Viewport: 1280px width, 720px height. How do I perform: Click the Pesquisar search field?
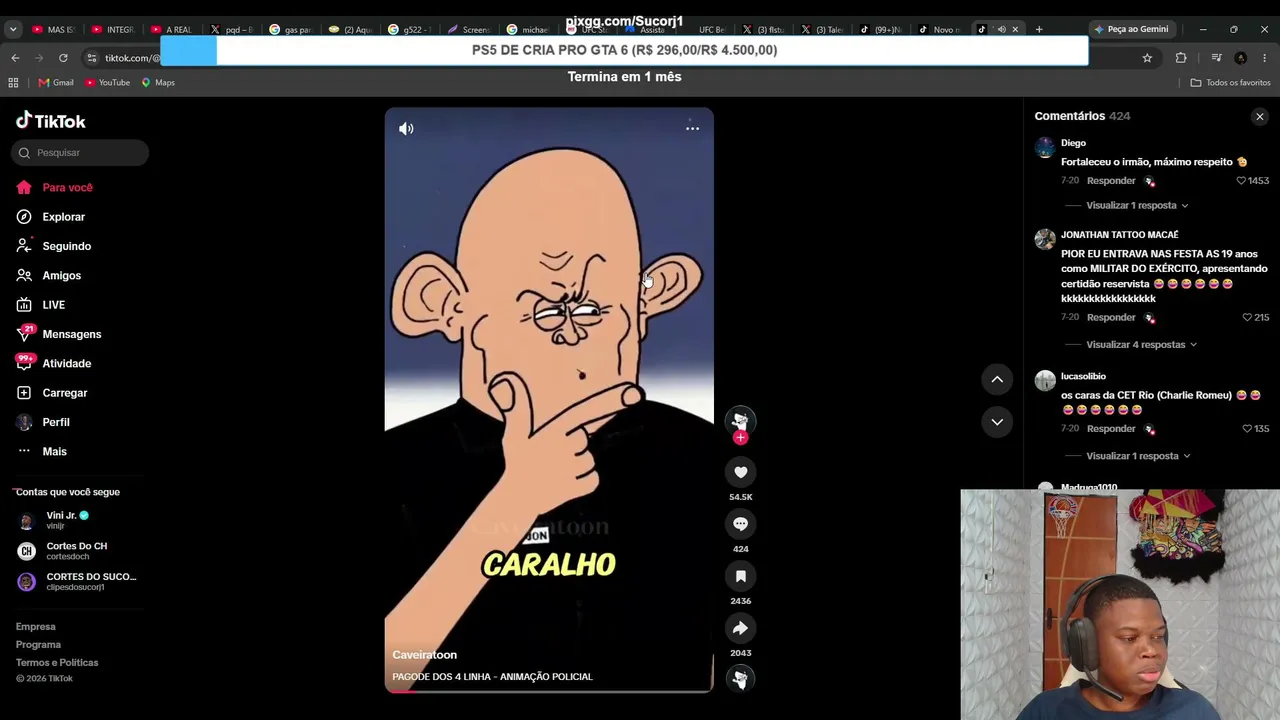pyautogui.click(x=80, y=153)
